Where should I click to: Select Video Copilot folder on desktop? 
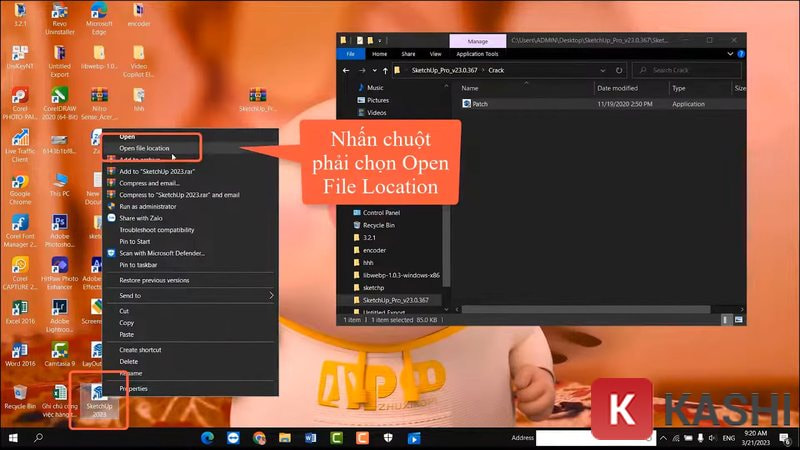[x=139, y=61]
